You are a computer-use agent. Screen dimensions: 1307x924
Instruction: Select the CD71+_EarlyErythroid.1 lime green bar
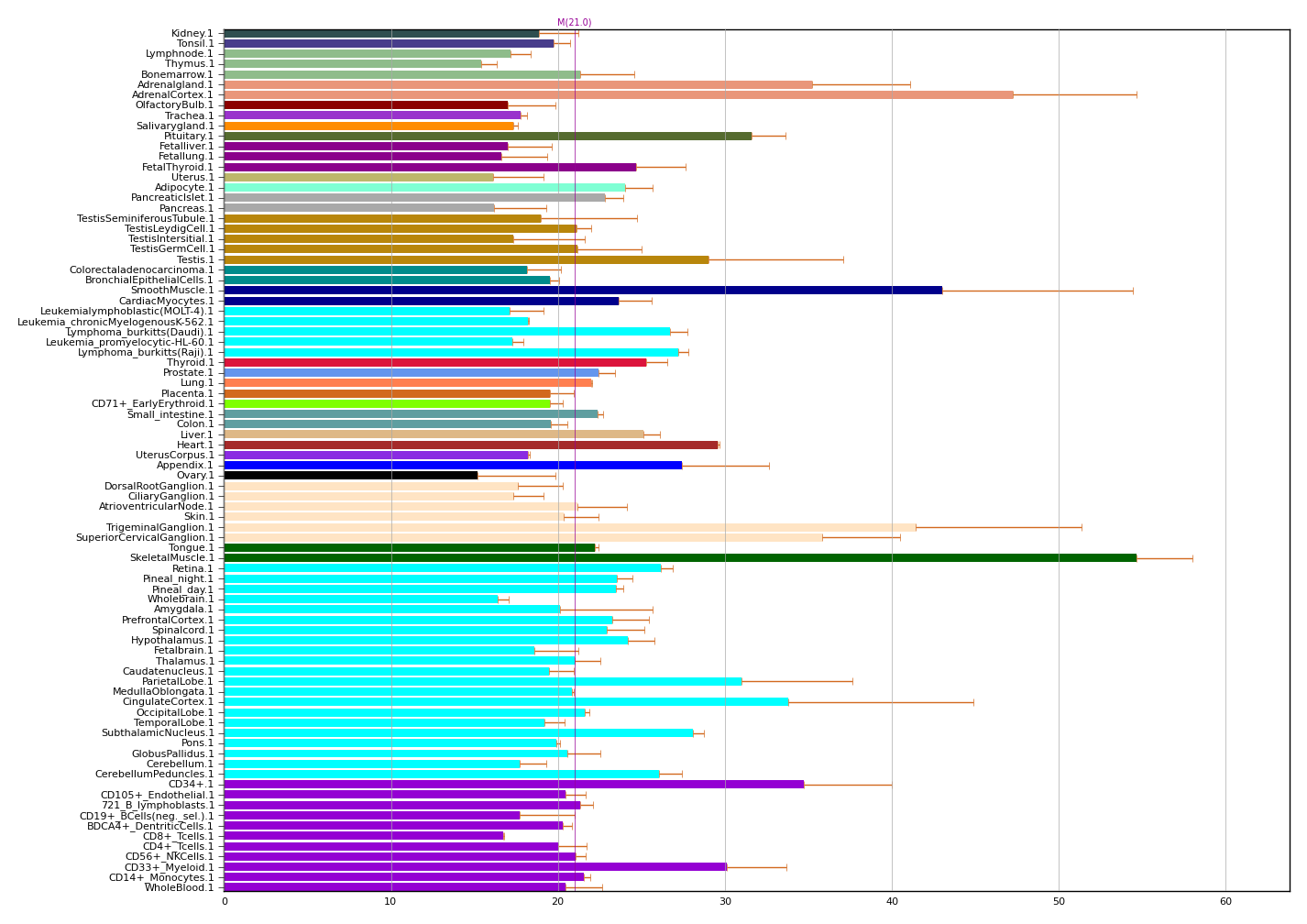pyautogui.click(x=387, y=403)
